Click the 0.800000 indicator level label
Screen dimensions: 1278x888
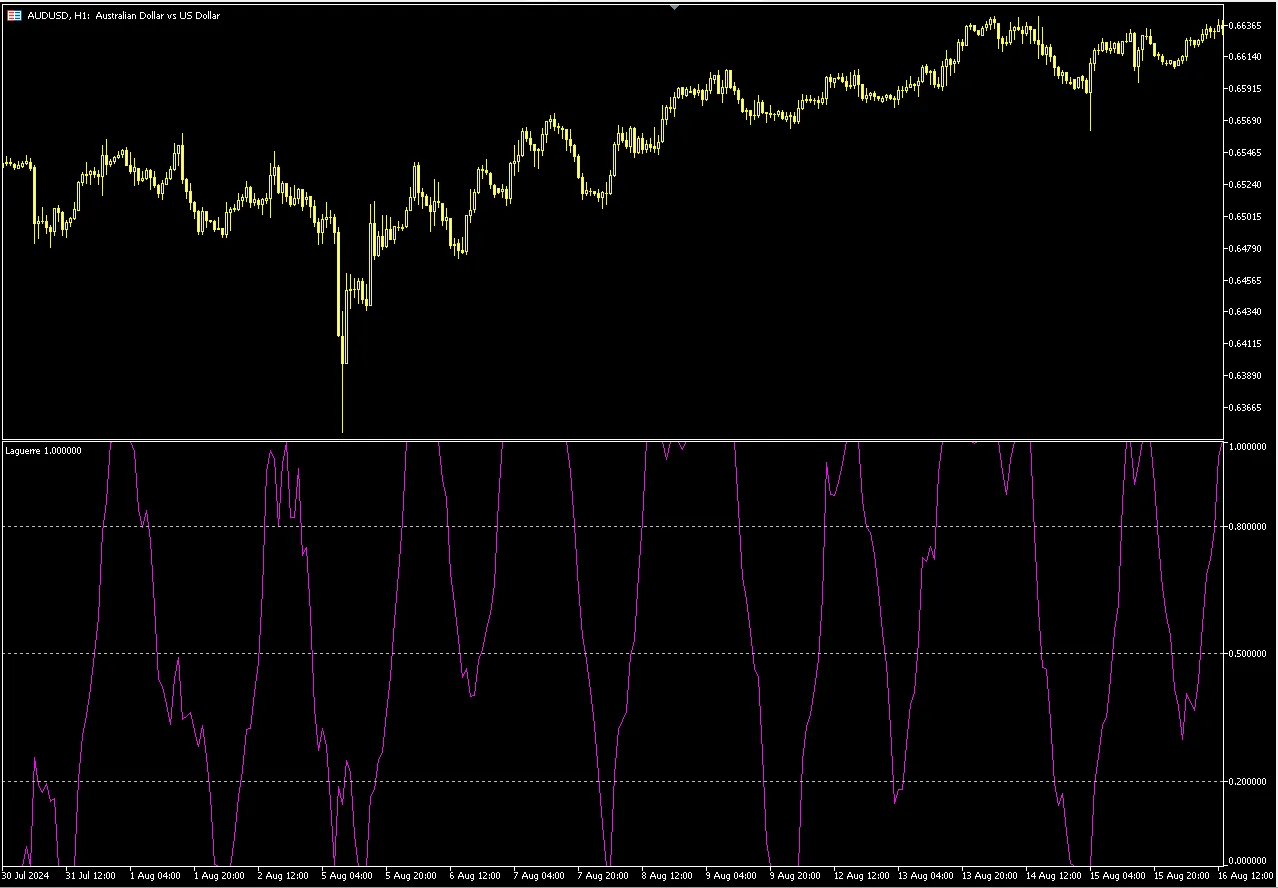point(1248,527)
